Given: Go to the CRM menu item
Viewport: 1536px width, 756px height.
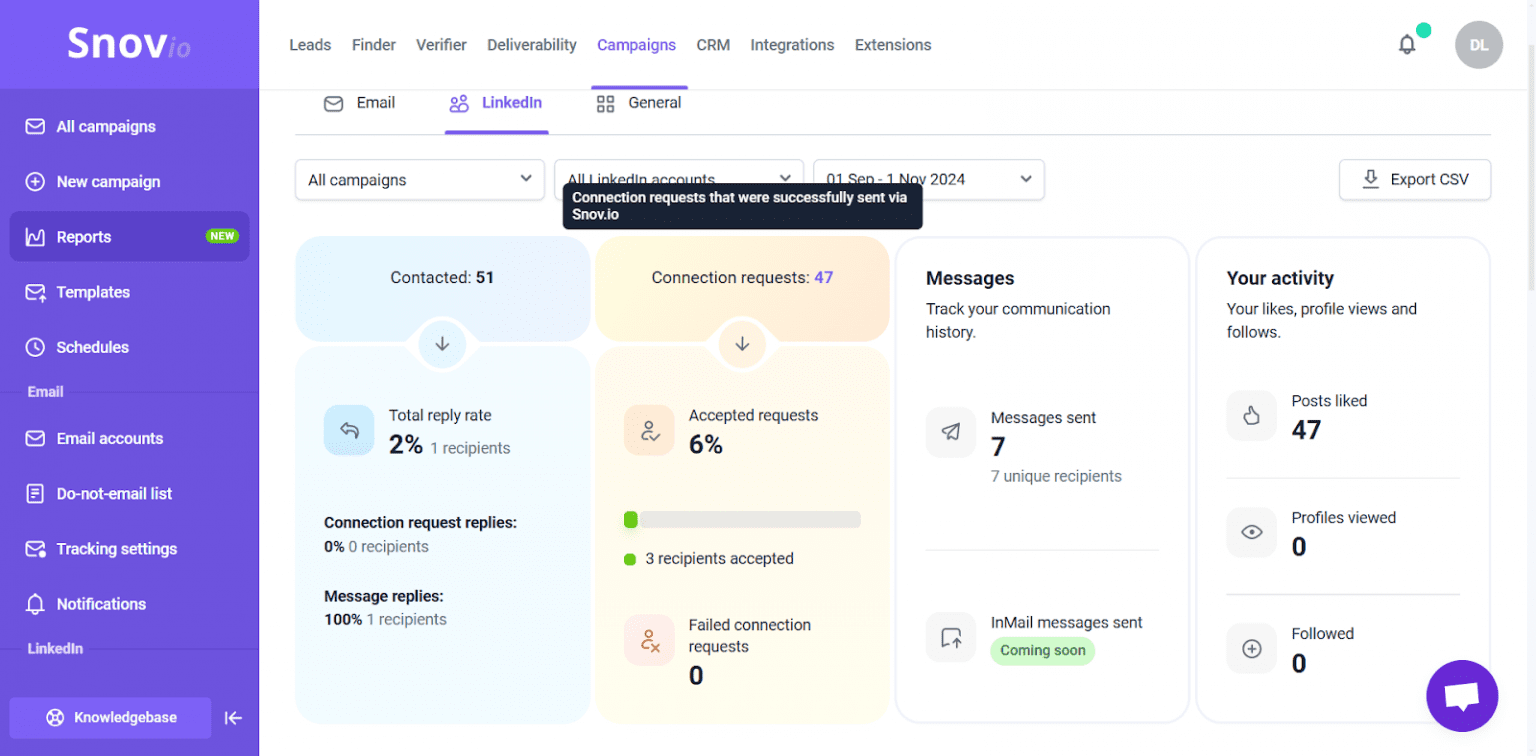Looking at the screenshot, I should pyautogui.click(x=713, y=44).
